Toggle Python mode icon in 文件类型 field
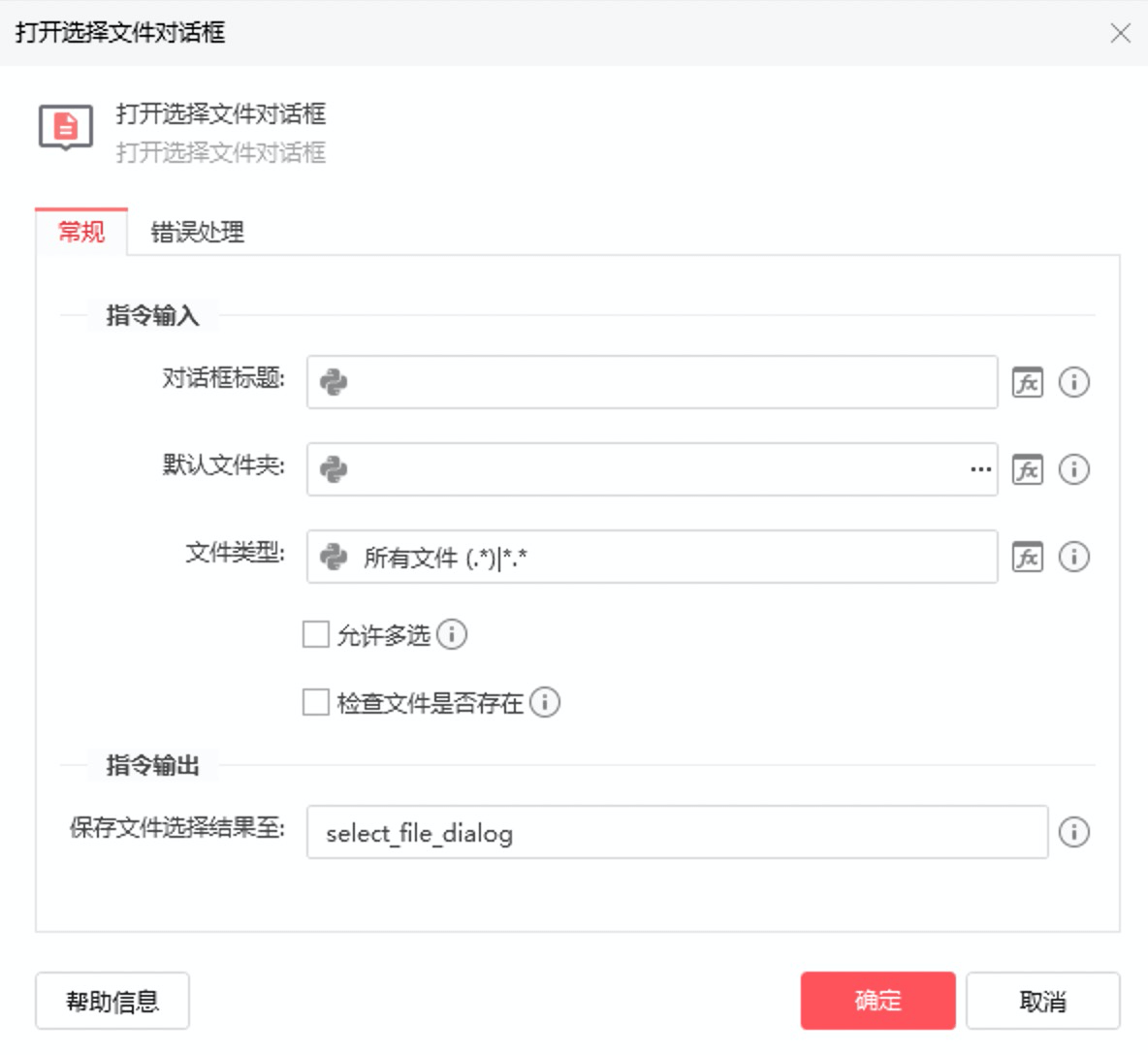The image size is (1148, 1055). tap(334, 558)
